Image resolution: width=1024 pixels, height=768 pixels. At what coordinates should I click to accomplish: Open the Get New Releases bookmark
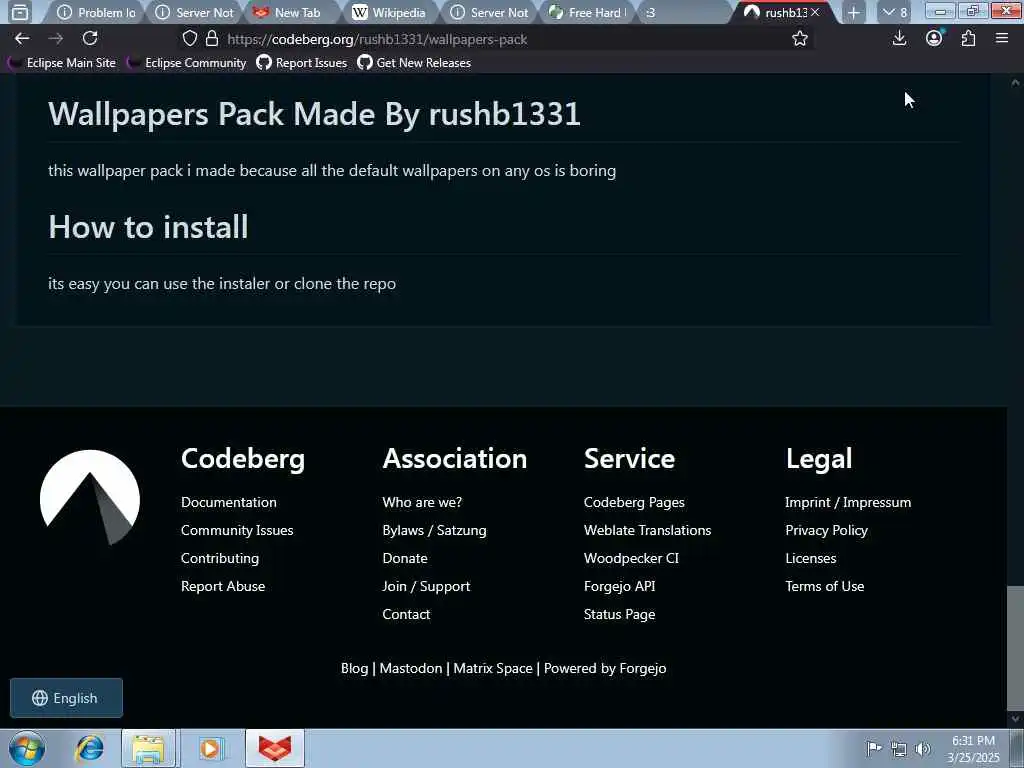(x=414, y=63)
